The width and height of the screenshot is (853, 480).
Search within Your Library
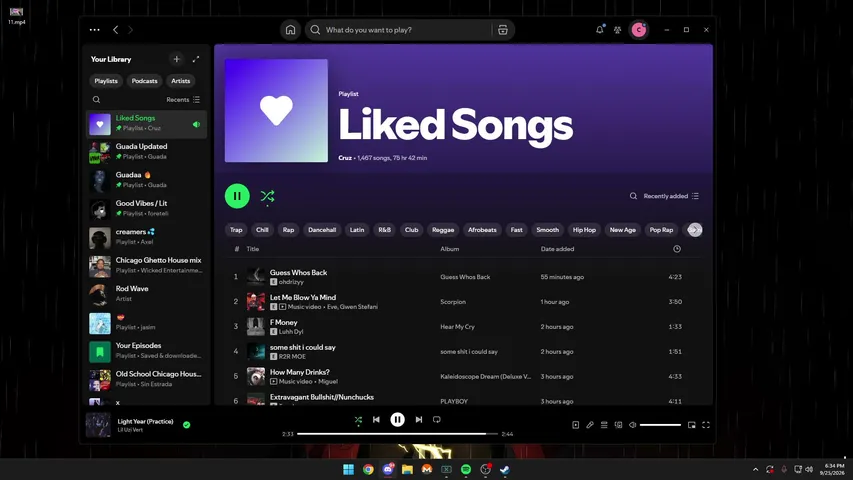96,100
